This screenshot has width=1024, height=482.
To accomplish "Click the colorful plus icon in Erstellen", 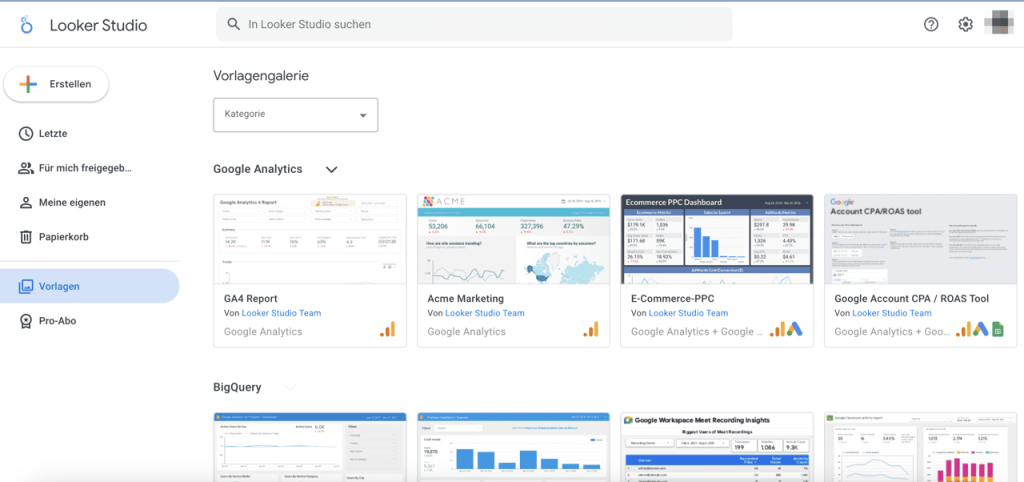I will click(x=28, y=84).
